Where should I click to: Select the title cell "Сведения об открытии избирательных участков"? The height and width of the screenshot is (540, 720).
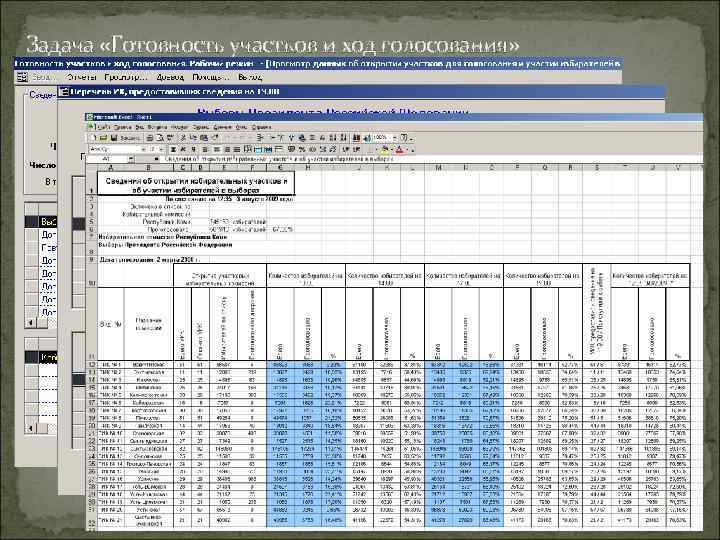coord(196,185)
